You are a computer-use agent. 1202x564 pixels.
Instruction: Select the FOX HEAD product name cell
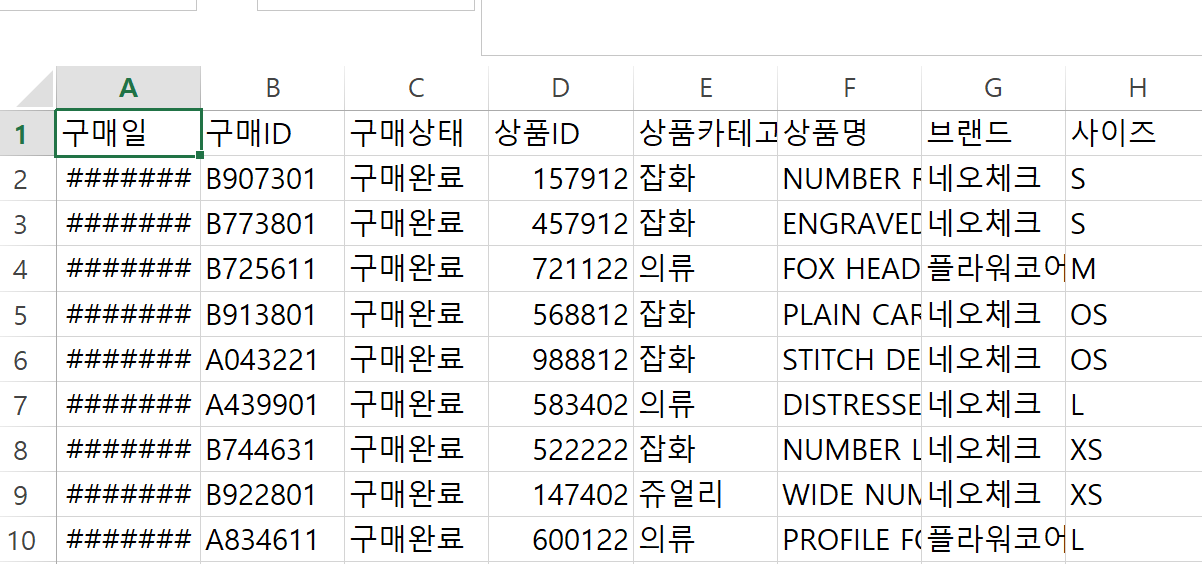click(850, 269)
